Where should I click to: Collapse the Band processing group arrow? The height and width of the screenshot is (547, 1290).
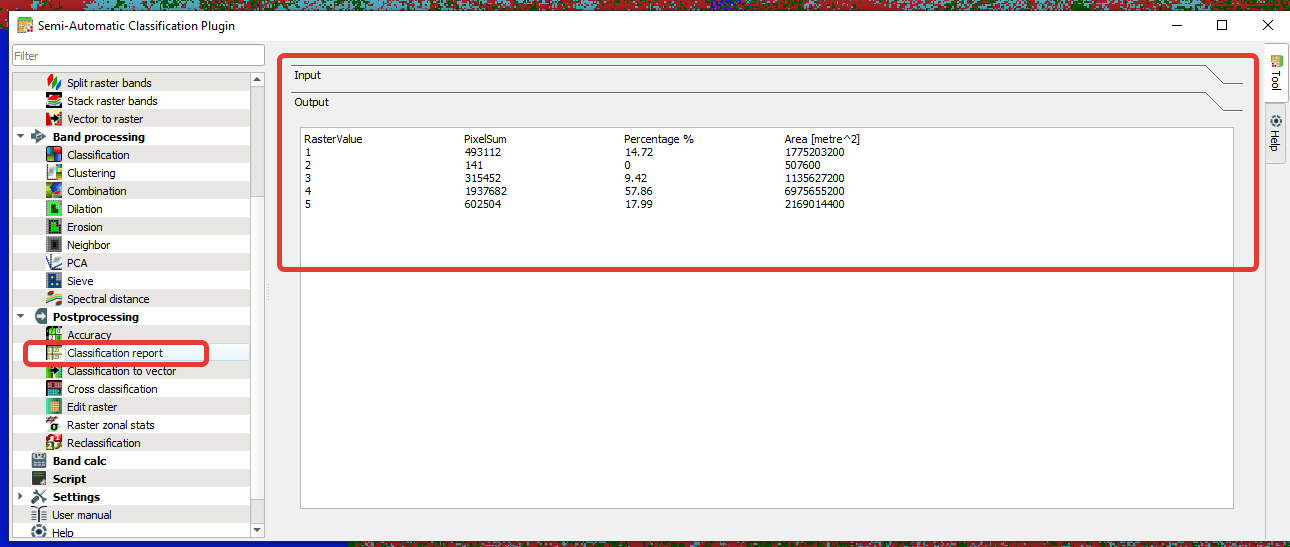pos(21,137)
